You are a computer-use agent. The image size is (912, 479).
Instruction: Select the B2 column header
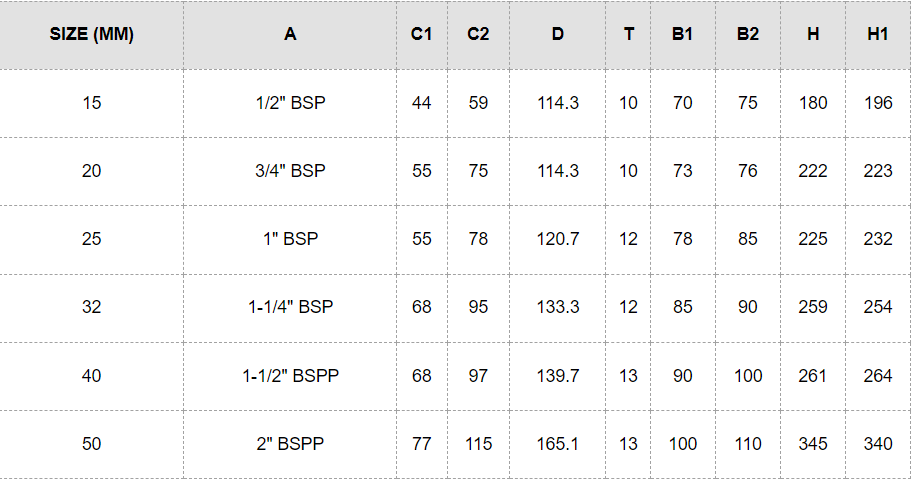748,34
